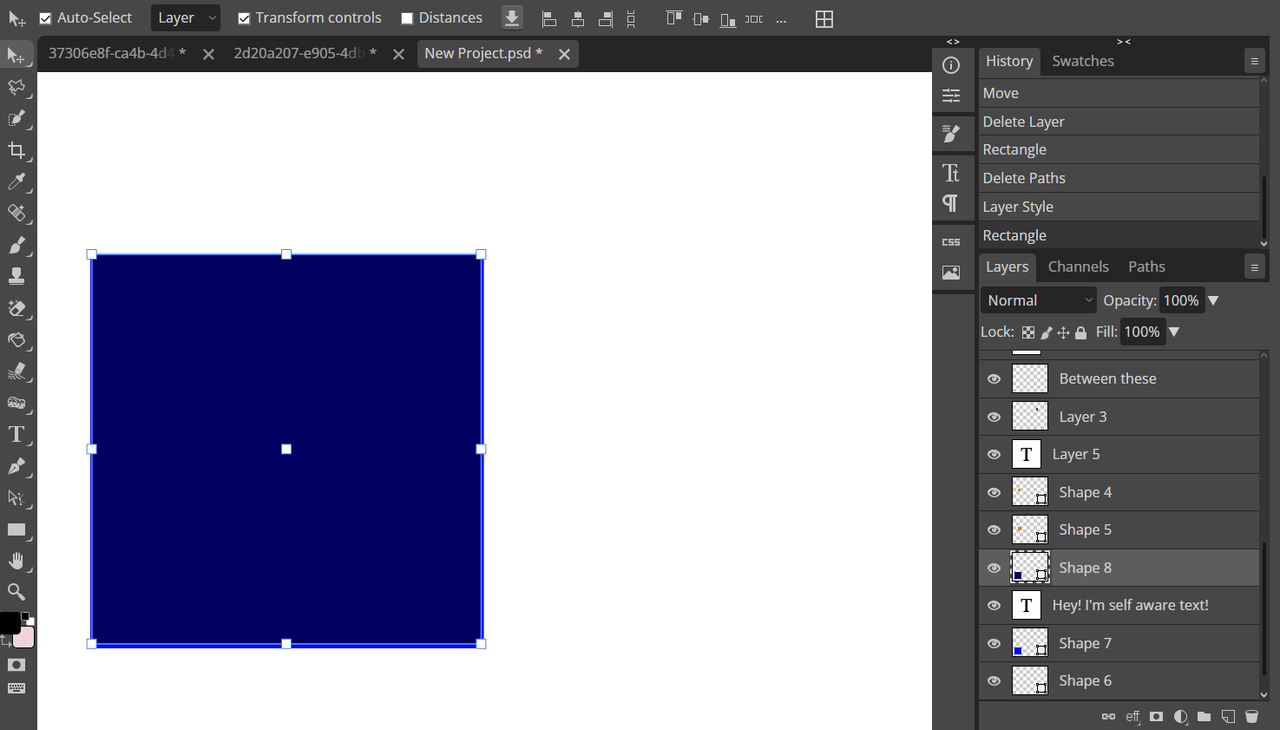1280x730 pixels.
Task: Open the Layer/Group auto-select dropdown
Action: pyautogui.click(x=186, y=18)
